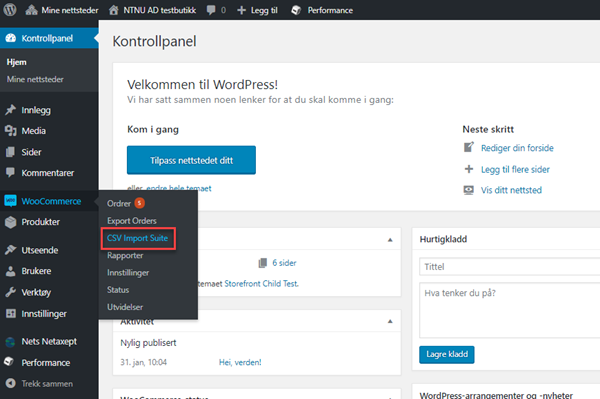Collapse the Aktivitet panel arrow
Screen dimensions: 600x399
pos(390,321)
